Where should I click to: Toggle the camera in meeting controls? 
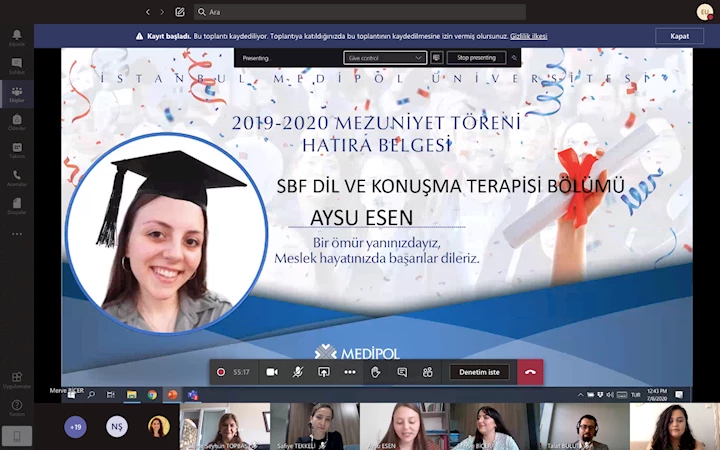click(x=272, y=372)
